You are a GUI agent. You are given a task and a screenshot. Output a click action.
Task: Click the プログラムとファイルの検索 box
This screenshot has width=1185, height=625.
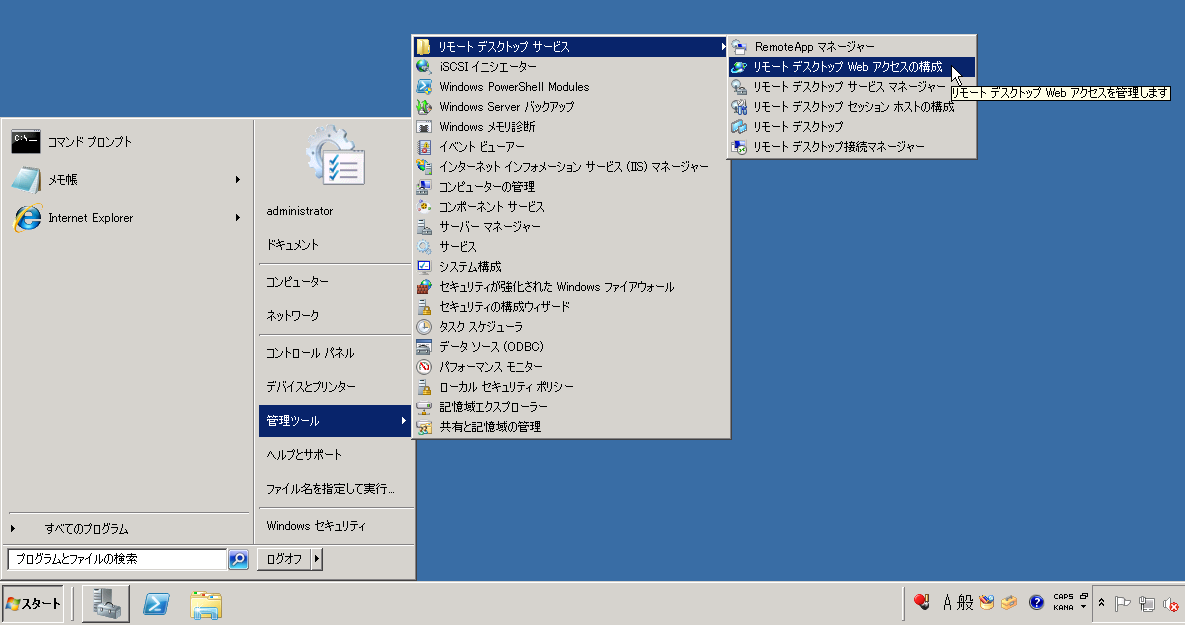click(117, 559)
